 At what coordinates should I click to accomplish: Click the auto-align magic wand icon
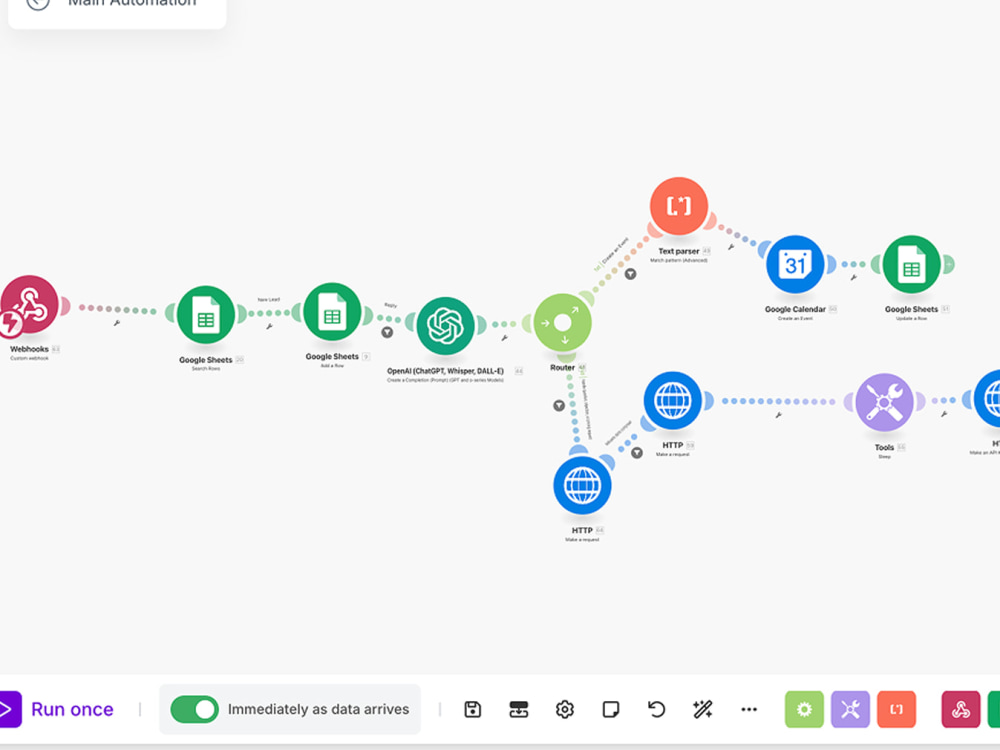702,709
